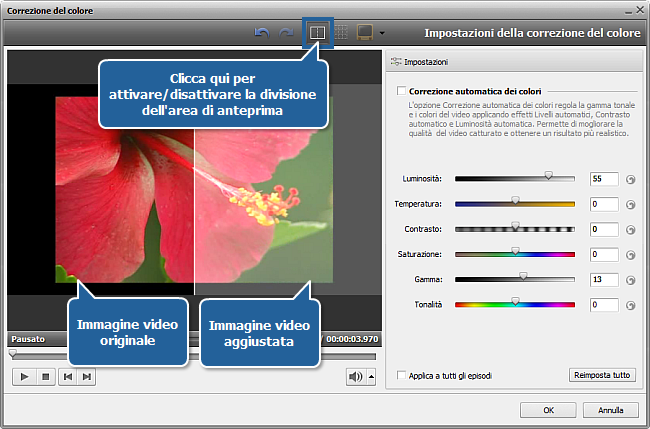
Task: Click the speaker volume icon
Action: (355, 376)
